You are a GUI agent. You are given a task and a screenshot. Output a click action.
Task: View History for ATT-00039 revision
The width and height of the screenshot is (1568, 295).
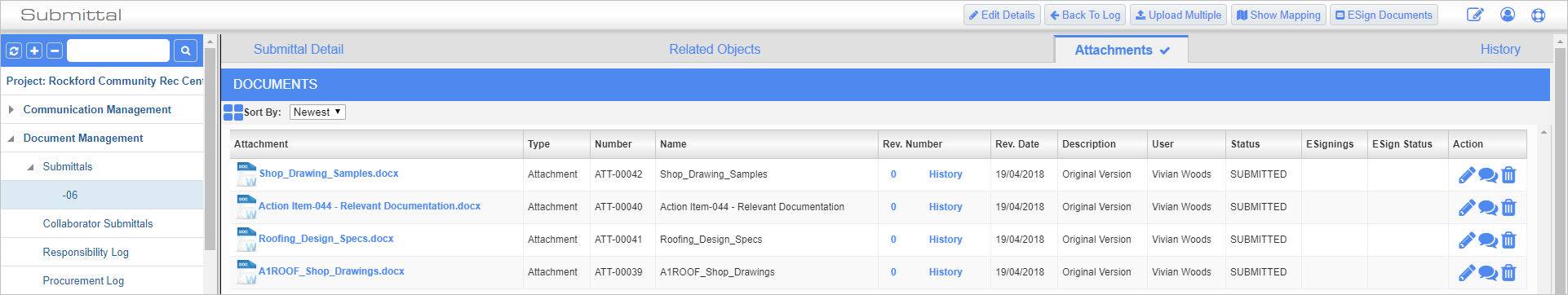pyautogui.click(x=946, y=272)
